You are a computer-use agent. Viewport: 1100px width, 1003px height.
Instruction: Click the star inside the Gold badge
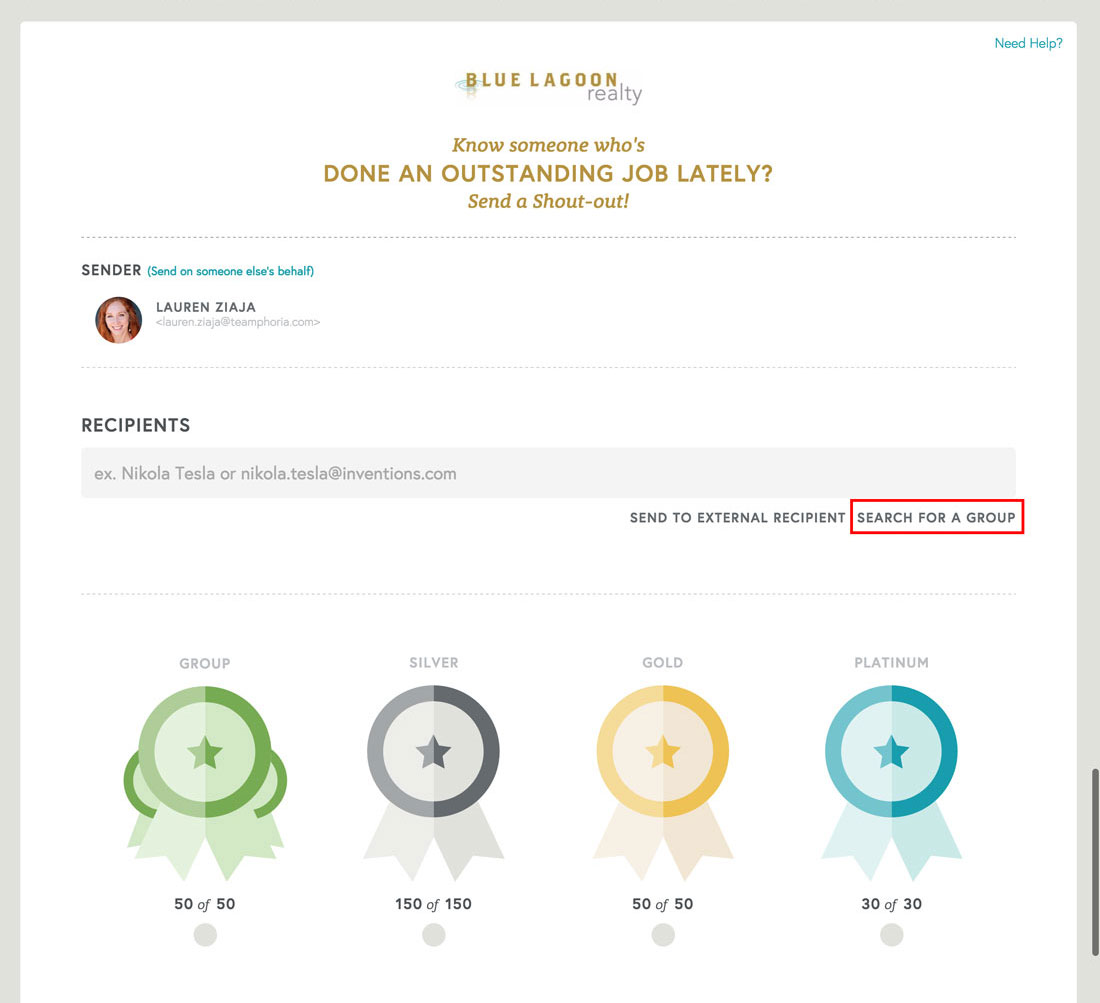click(x=663, y=752)
